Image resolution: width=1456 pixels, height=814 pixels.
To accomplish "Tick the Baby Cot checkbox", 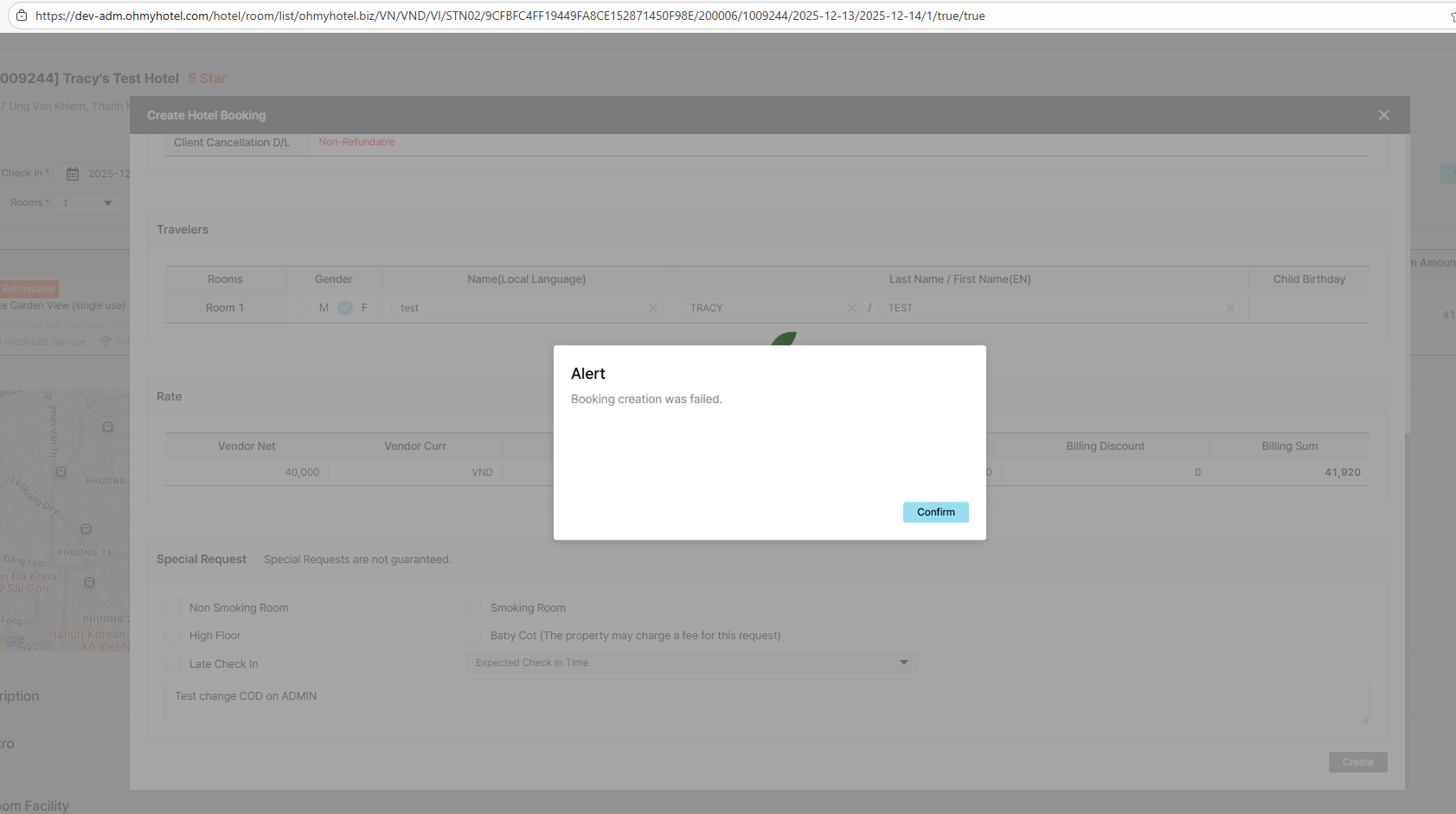I will 474,636.
